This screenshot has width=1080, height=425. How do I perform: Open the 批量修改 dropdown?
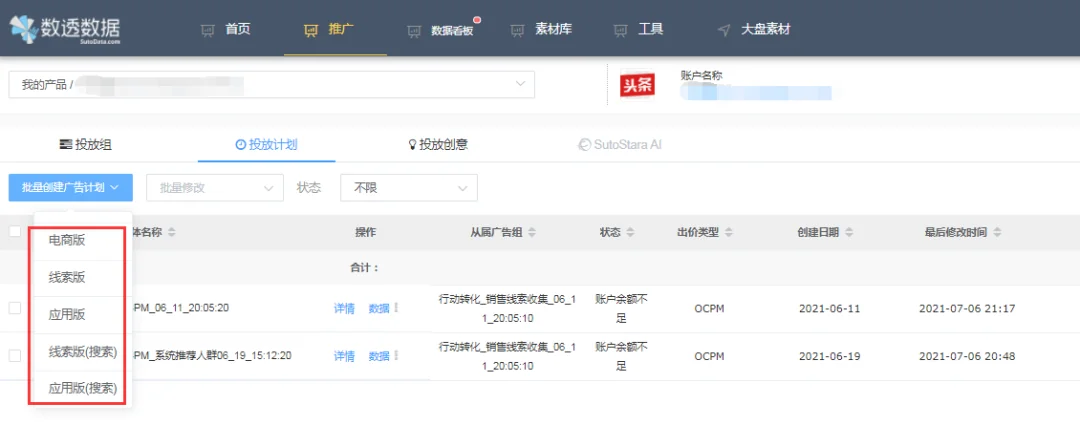tap(215, 187)
